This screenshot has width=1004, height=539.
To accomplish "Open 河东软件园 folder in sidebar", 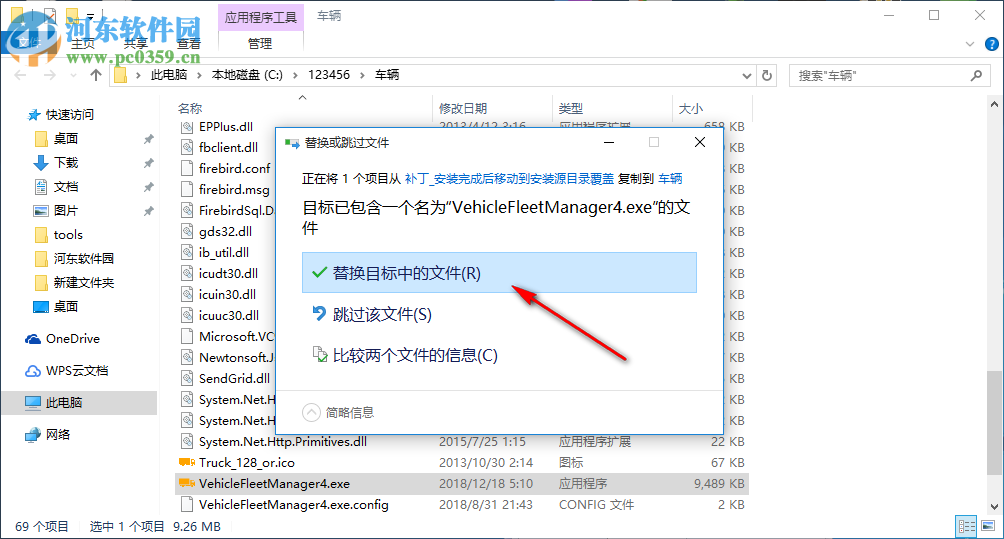I will [83, 259].
